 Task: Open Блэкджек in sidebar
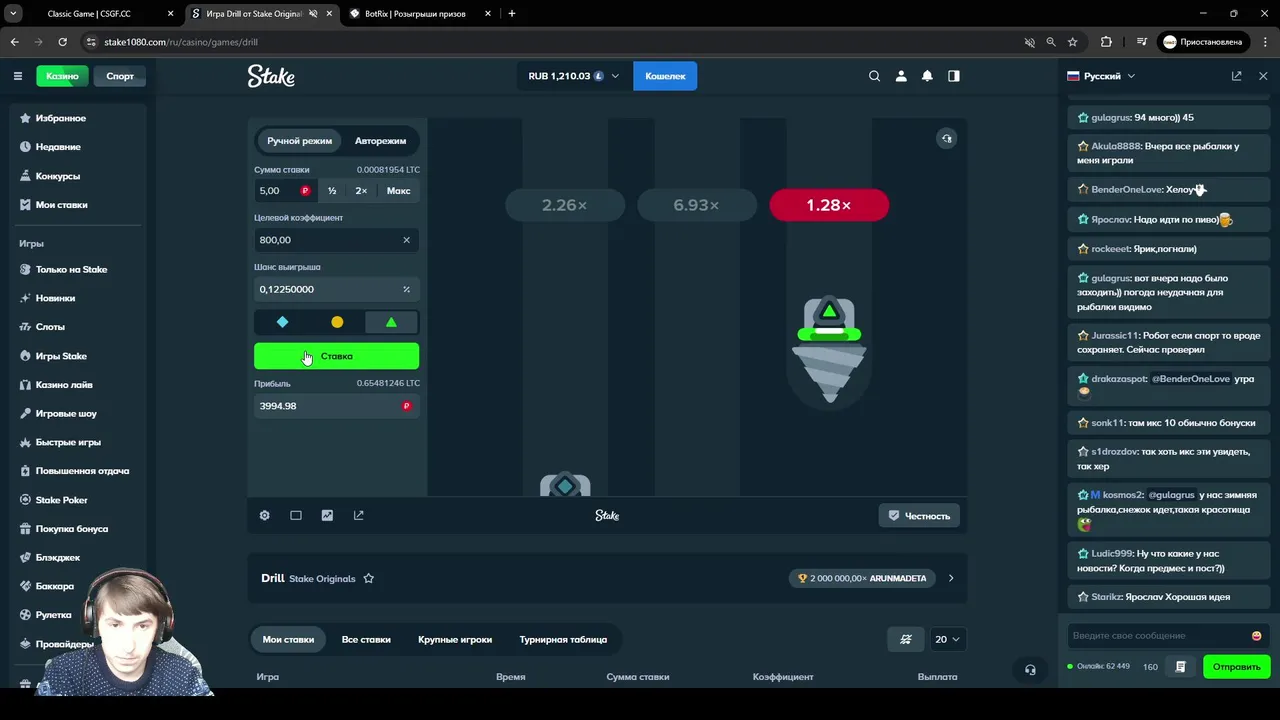[x=58, y=558]
